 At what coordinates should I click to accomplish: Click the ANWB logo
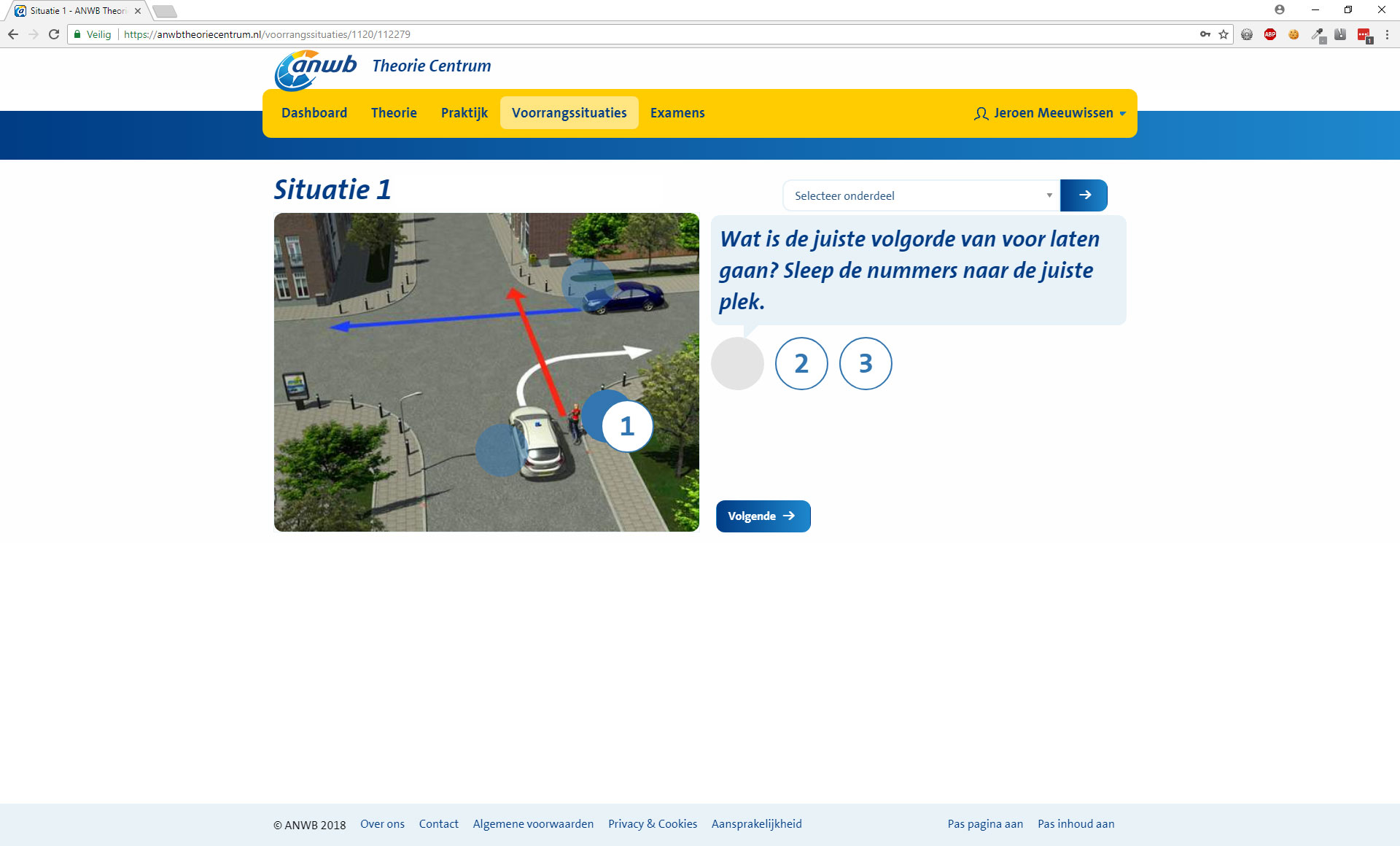(316, 69)
